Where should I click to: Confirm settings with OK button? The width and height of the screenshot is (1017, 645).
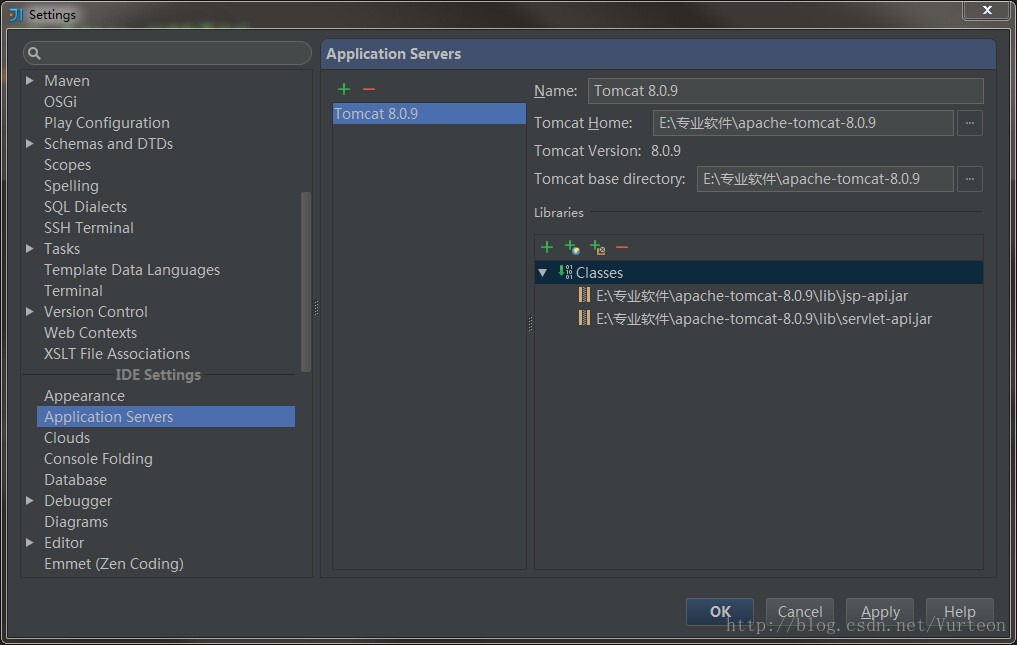click(720, 612)
